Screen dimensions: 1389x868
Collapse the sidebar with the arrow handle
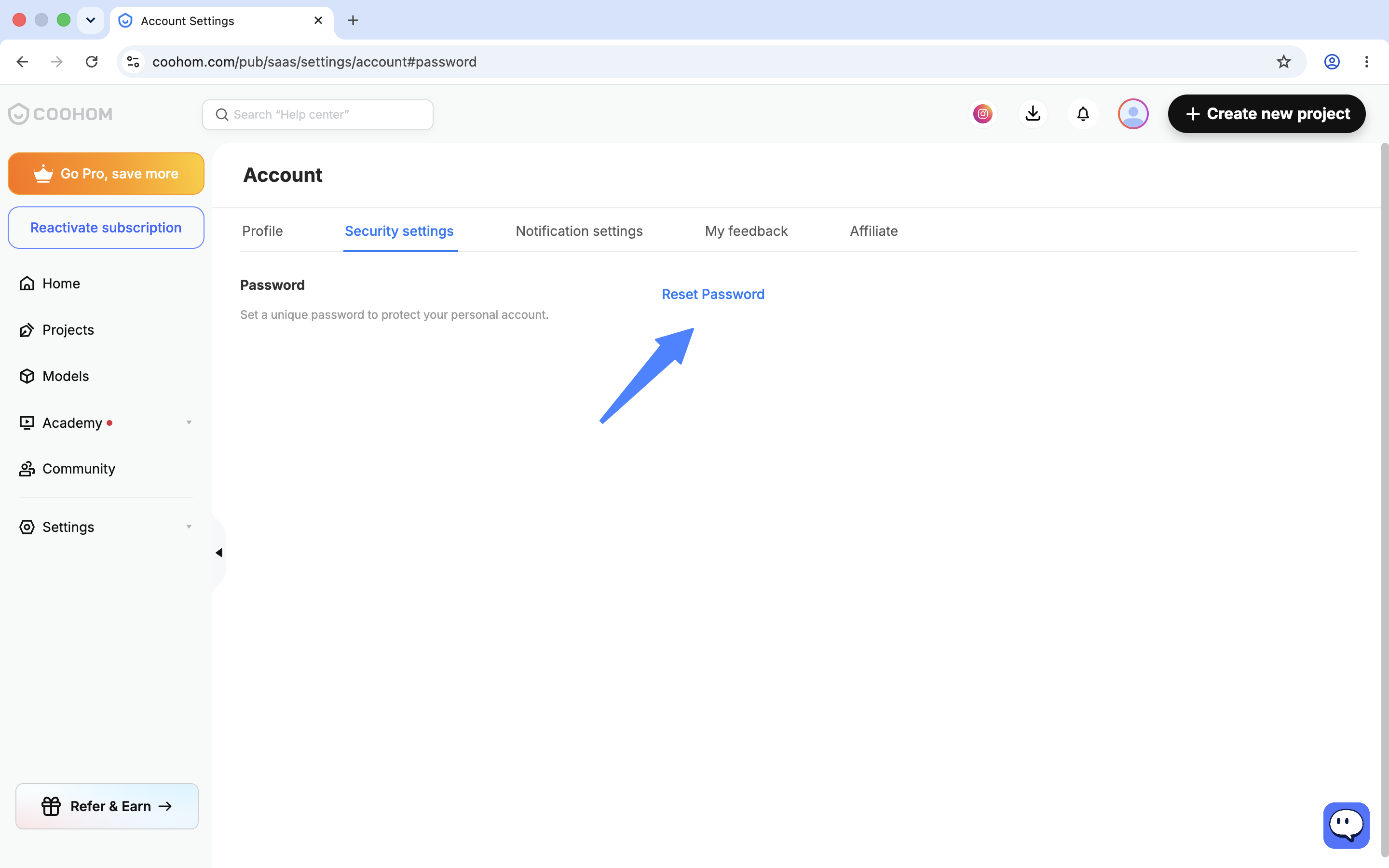pyautogui.click(x=218, y=552)
